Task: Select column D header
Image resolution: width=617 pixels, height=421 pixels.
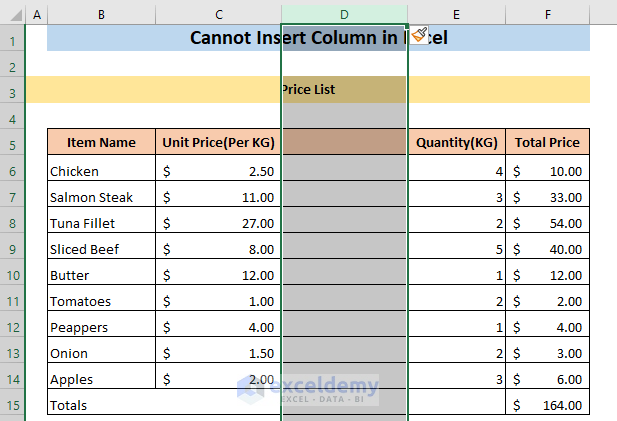Action: coord(344,15)
